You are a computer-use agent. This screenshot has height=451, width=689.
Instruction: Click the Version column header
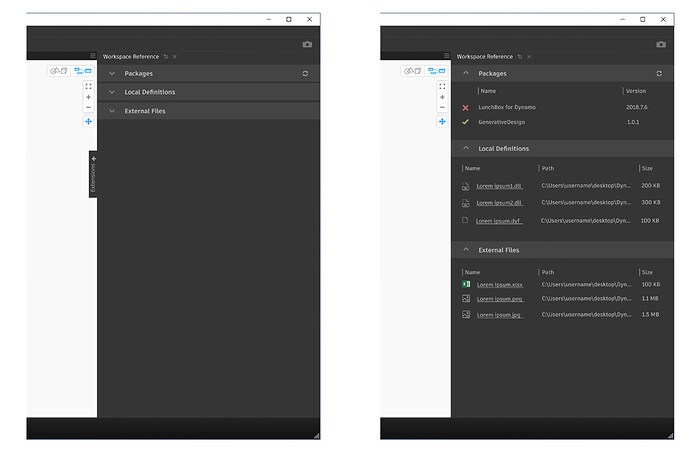click(x=635, y=91)
